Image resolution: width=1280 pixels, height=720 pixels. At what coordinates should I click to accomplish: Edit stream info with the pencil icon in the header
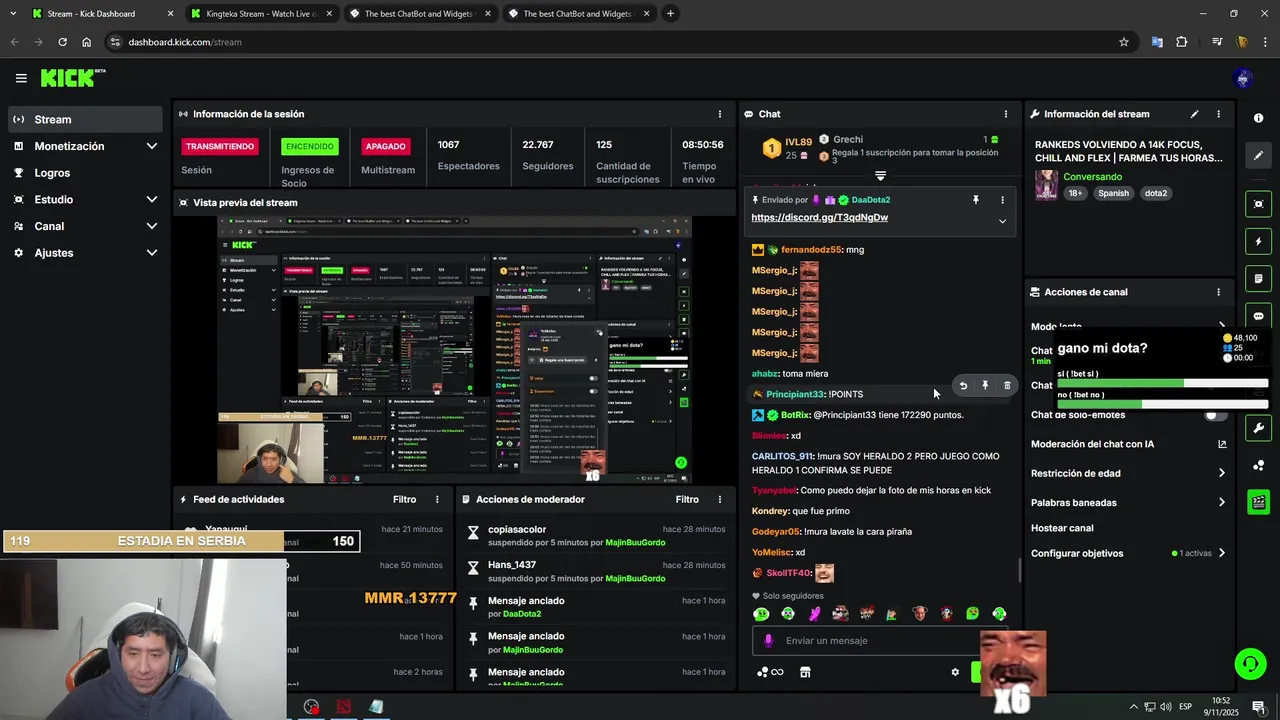point(1194,114)
